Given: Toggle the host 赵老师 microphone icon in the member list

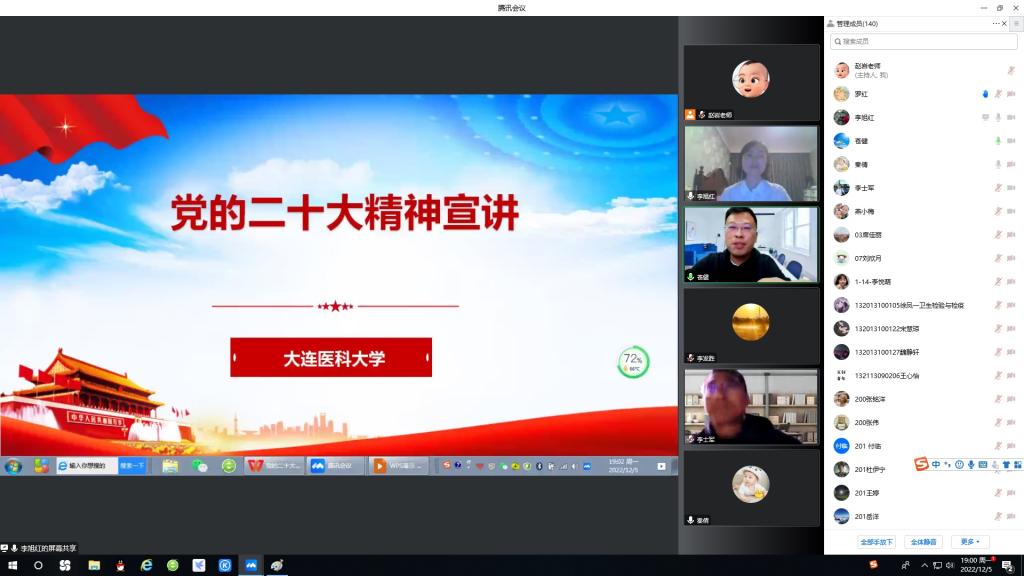Looking at the screenshot, I should tap(1011, 71).
